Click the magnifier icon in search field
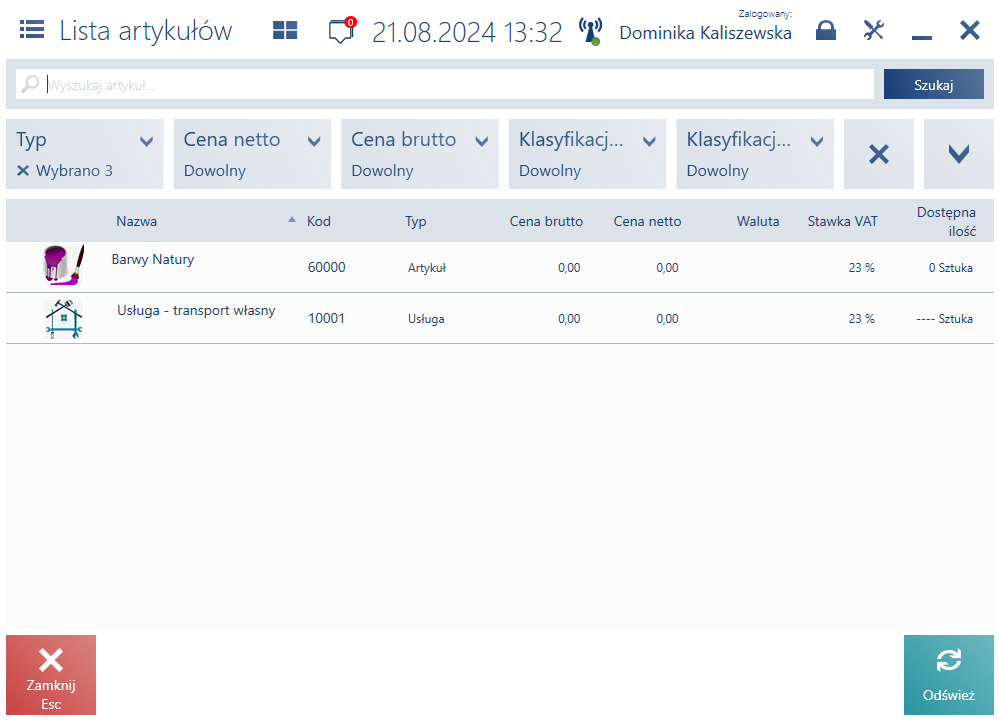Screen dimensions: 999x723 [30, 84]
